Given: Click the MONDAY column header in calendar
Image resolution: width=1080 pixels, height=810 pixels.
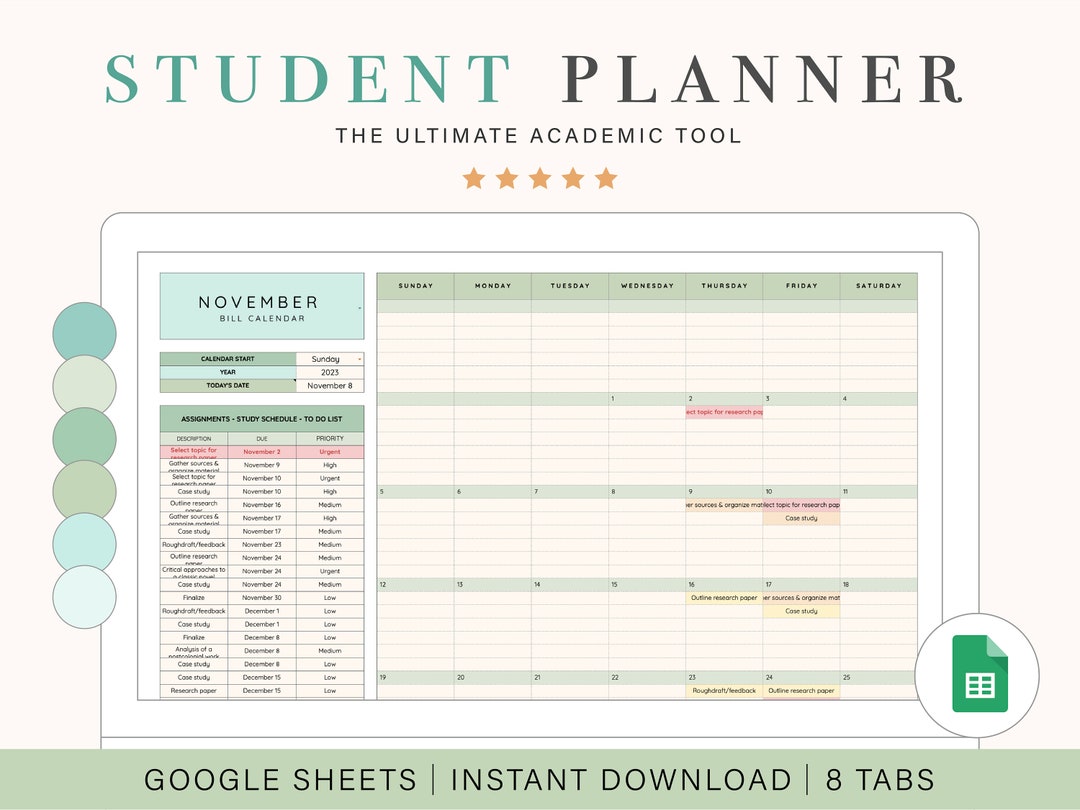Looking at the screenshot, I should 492,286.
